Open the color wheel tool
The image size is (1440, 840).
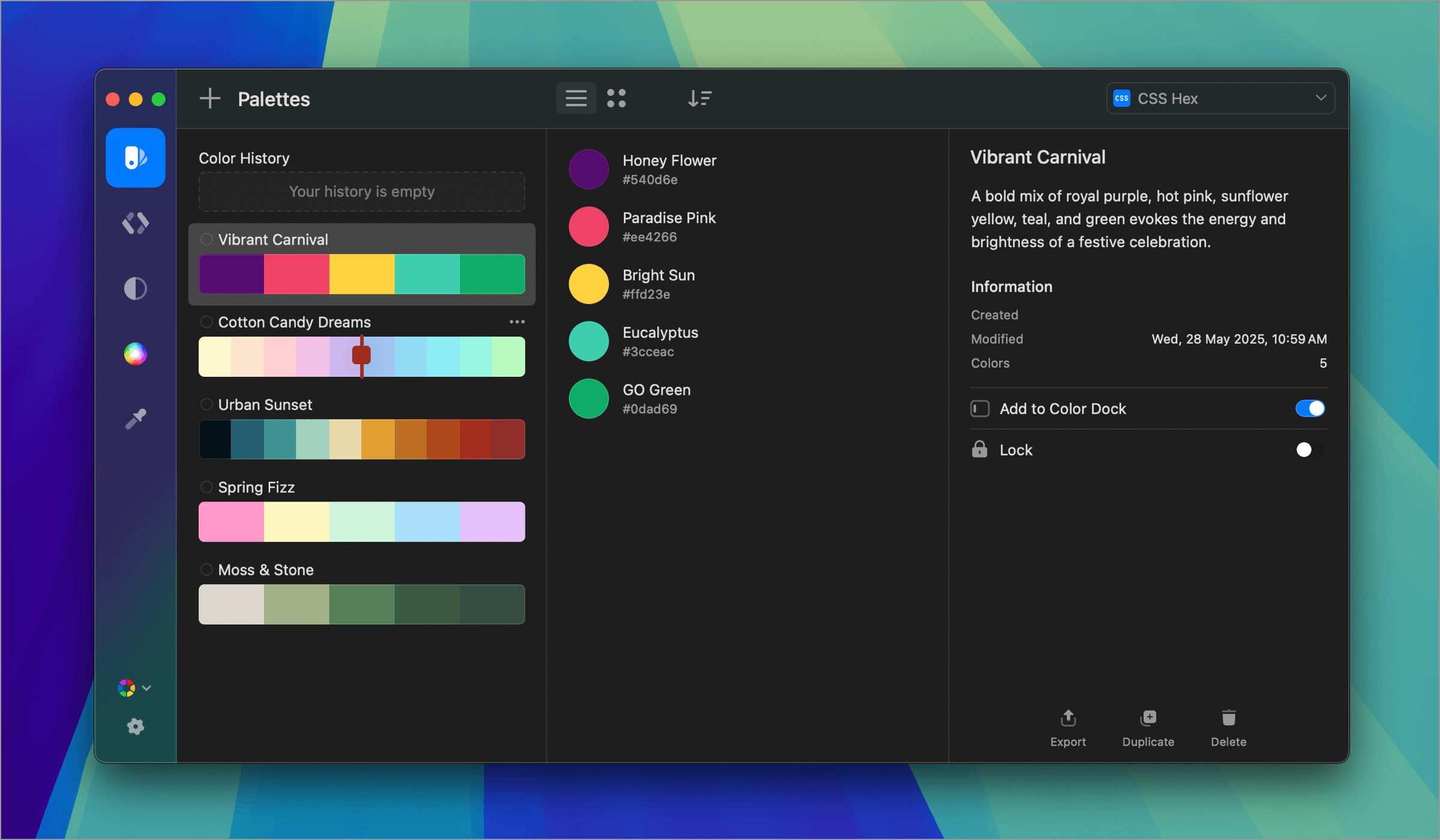point(135,354)
